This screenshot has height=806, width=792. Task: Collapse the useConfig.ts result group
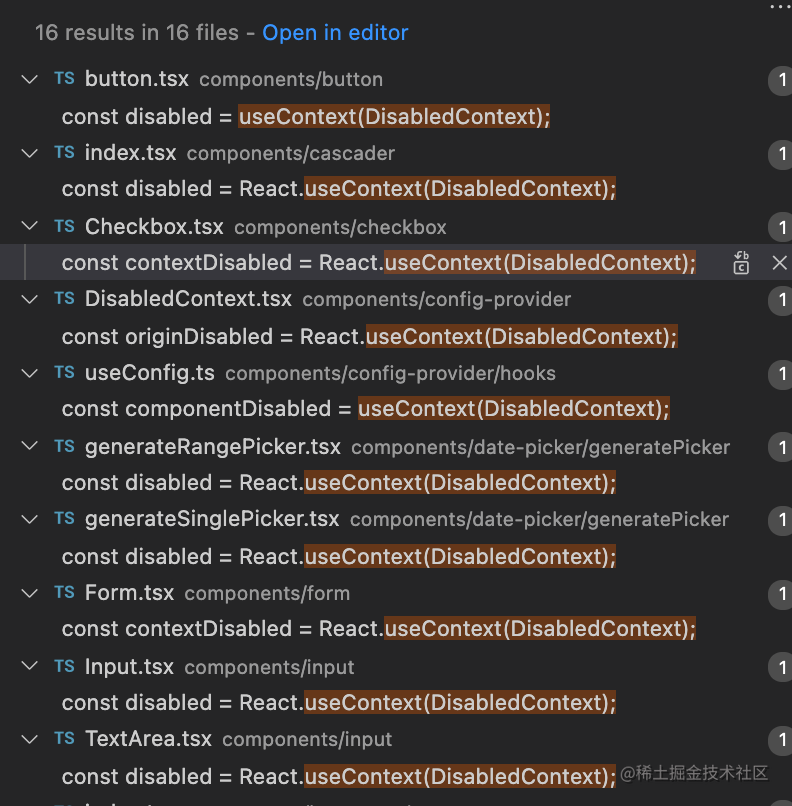tap(29, 373)
